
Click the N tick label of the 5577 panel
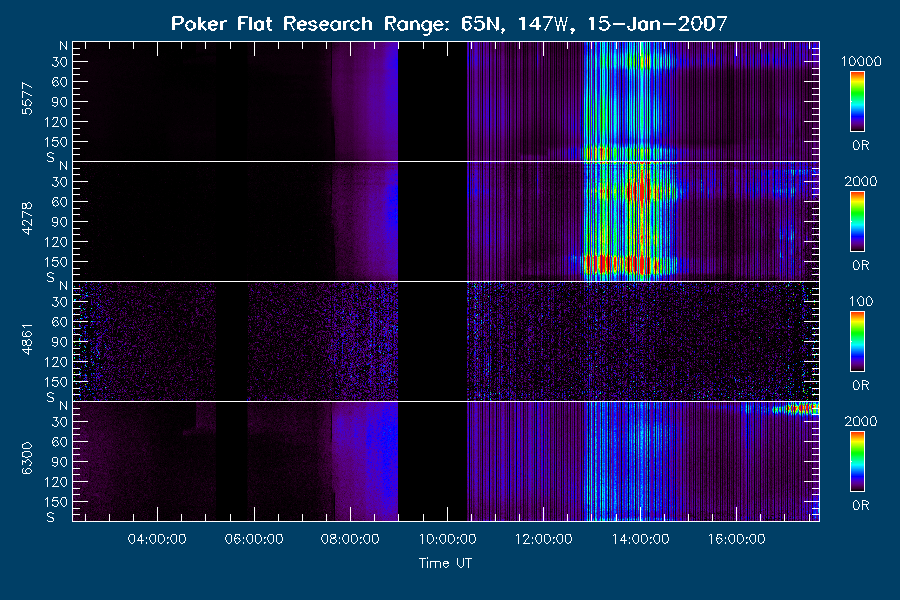click(x=63, y=46)
